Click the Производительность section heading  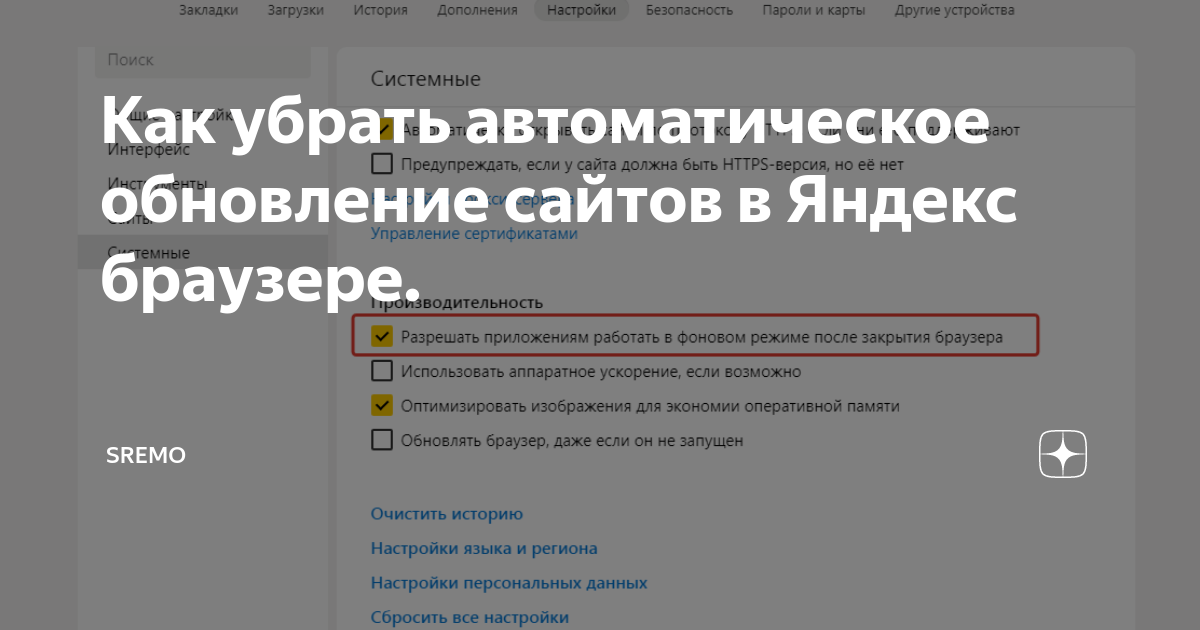pos(456,301)
